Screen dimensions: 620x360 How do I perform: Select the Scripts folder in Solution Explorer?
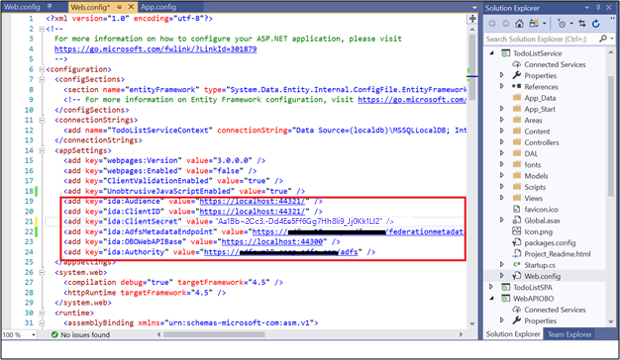tap(535, 187)
